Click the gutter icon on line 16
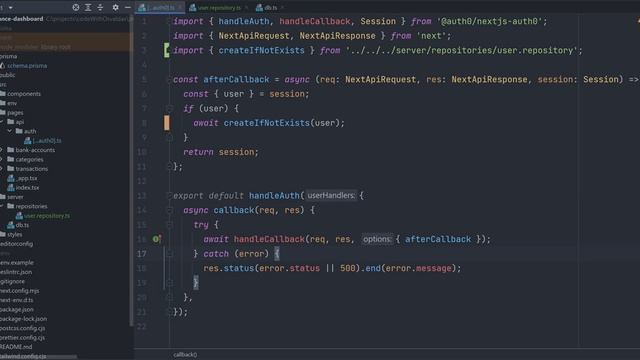Screen dimensions: 640x360 pyautogui.click(x=157, y=239)
